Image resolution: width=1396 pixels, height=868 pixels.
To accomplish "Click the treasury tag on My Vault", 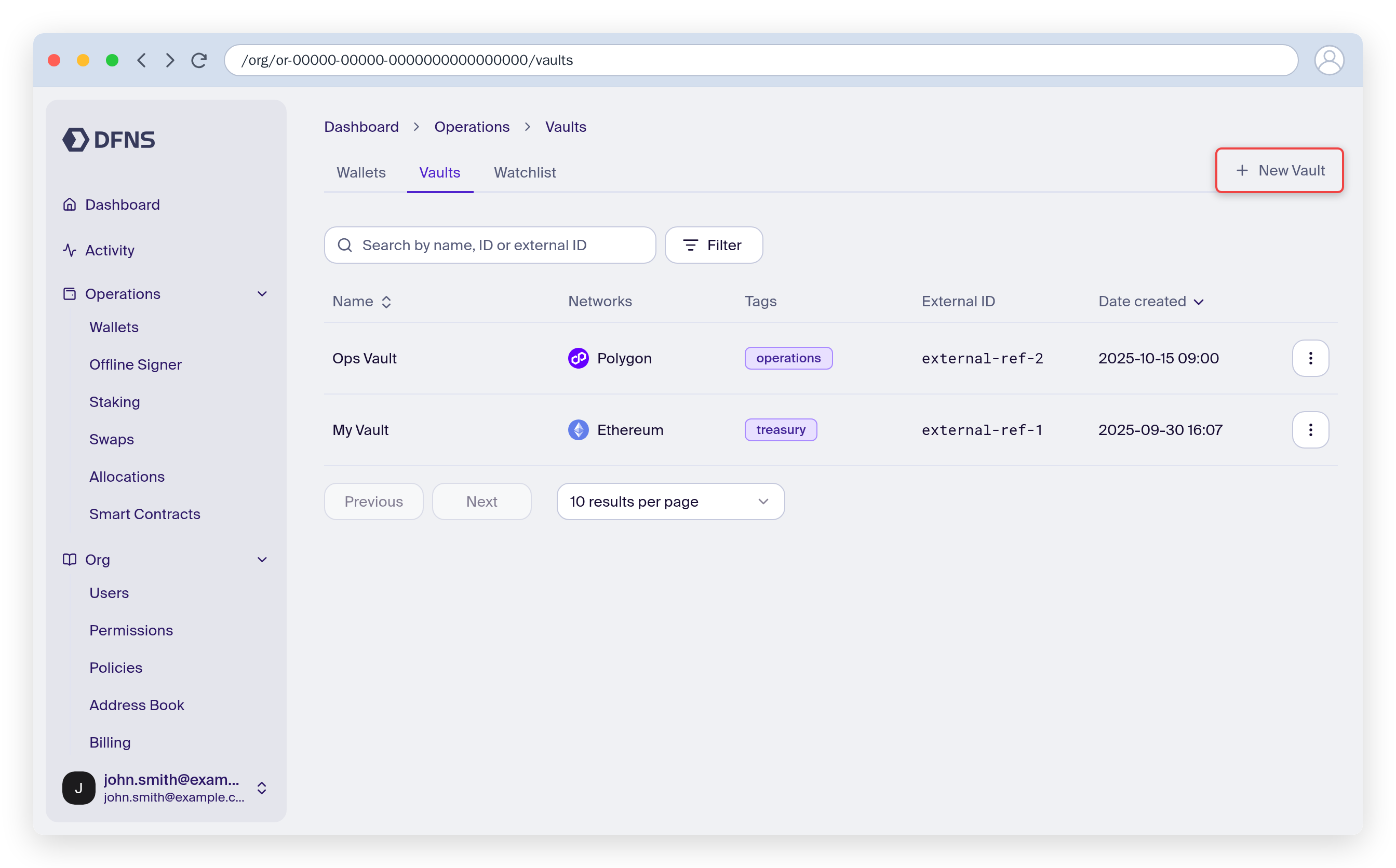I will click(781, 430).
